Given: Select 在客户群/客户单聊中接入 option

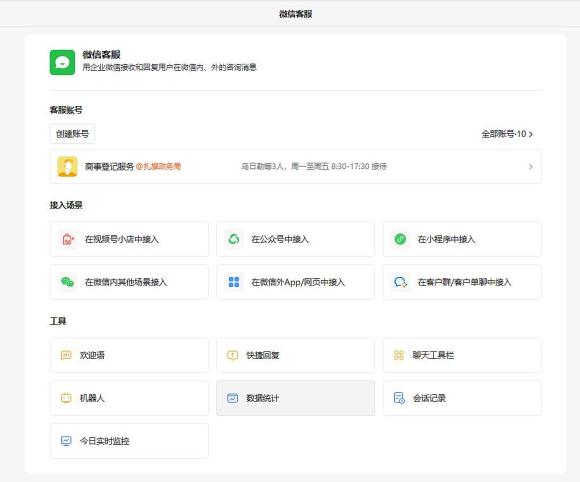Looking at the screenshot, I should (x=462, y=282).
